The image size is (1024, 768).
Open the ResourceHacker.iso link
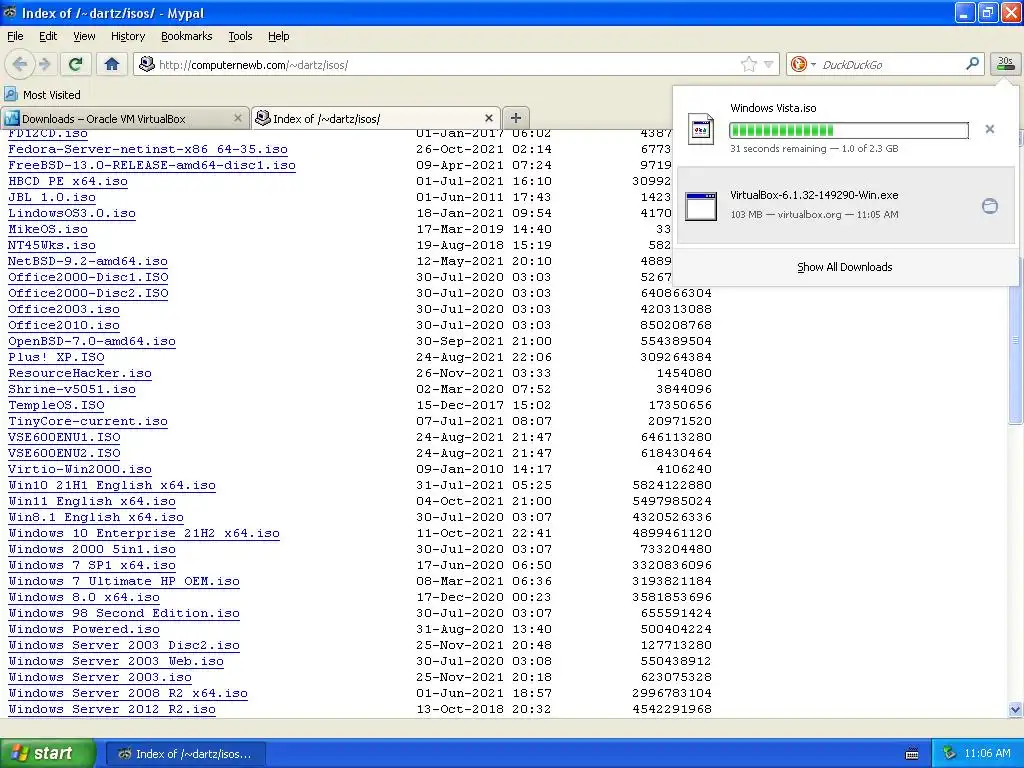[80, 373]
